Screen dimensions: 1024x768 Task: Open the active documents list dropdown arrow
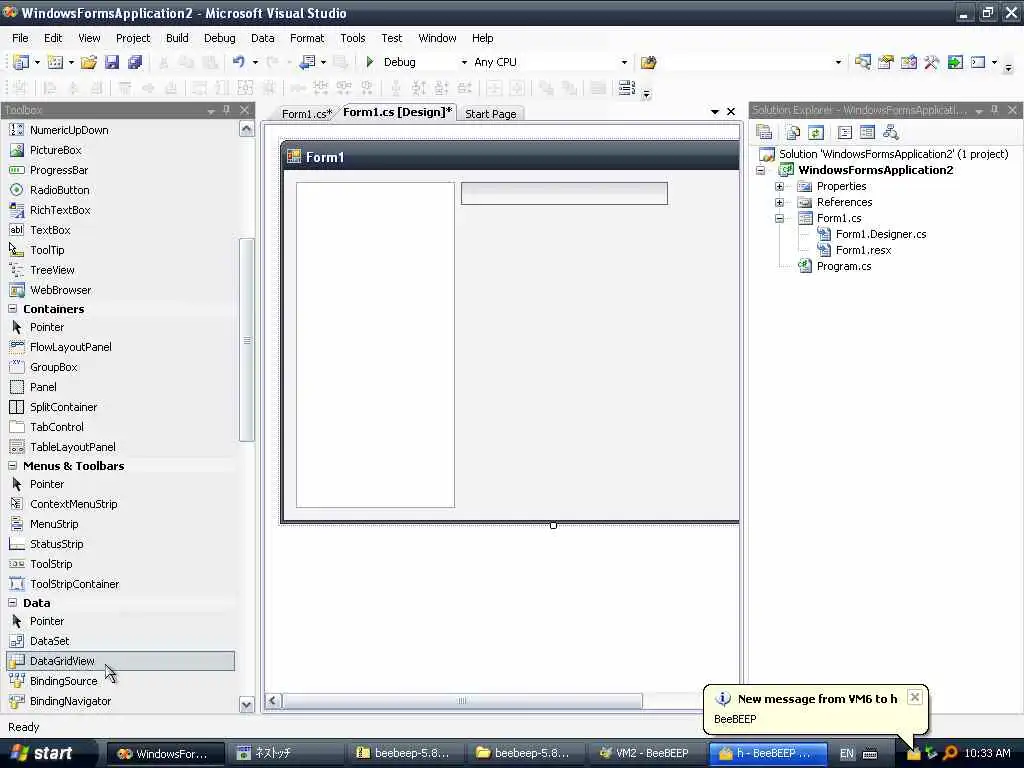click(x=714, y=112)
